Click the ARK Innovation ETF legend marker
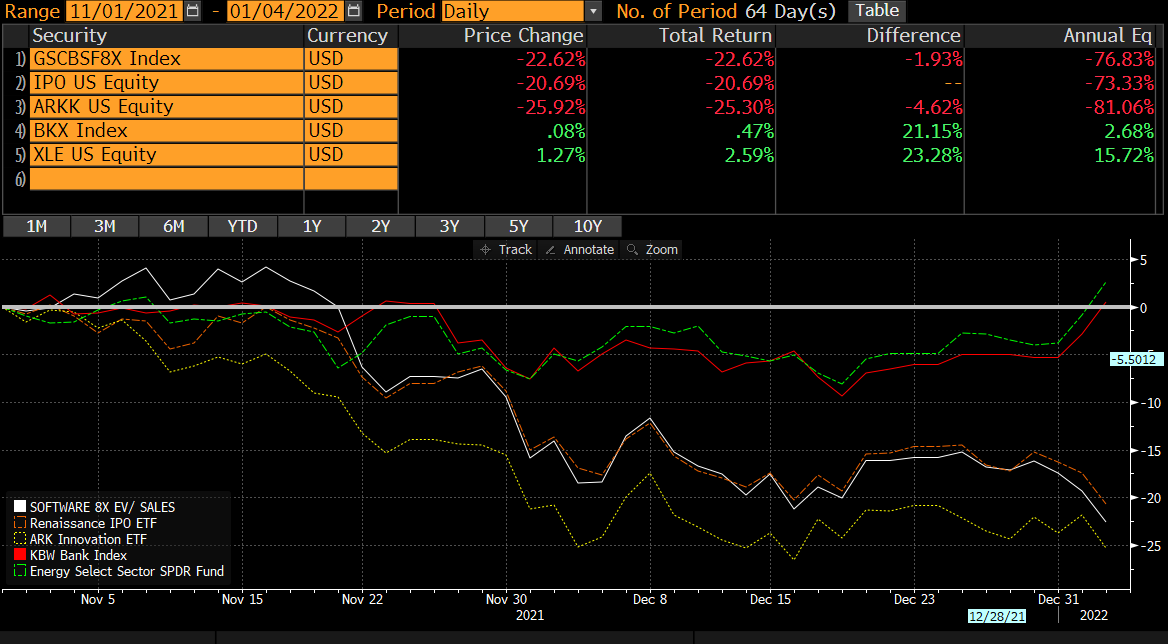Screen dimensions: 1168x644 pos(19,539)
